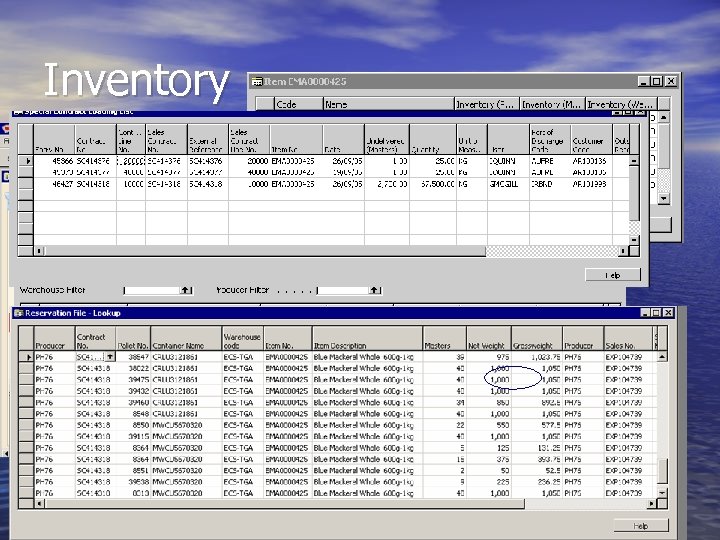Viewport: 720px width, 540px height.
Task: Click vertical scrollbar thumb in Reservation File grid
Action: click(x=662, y=471)
